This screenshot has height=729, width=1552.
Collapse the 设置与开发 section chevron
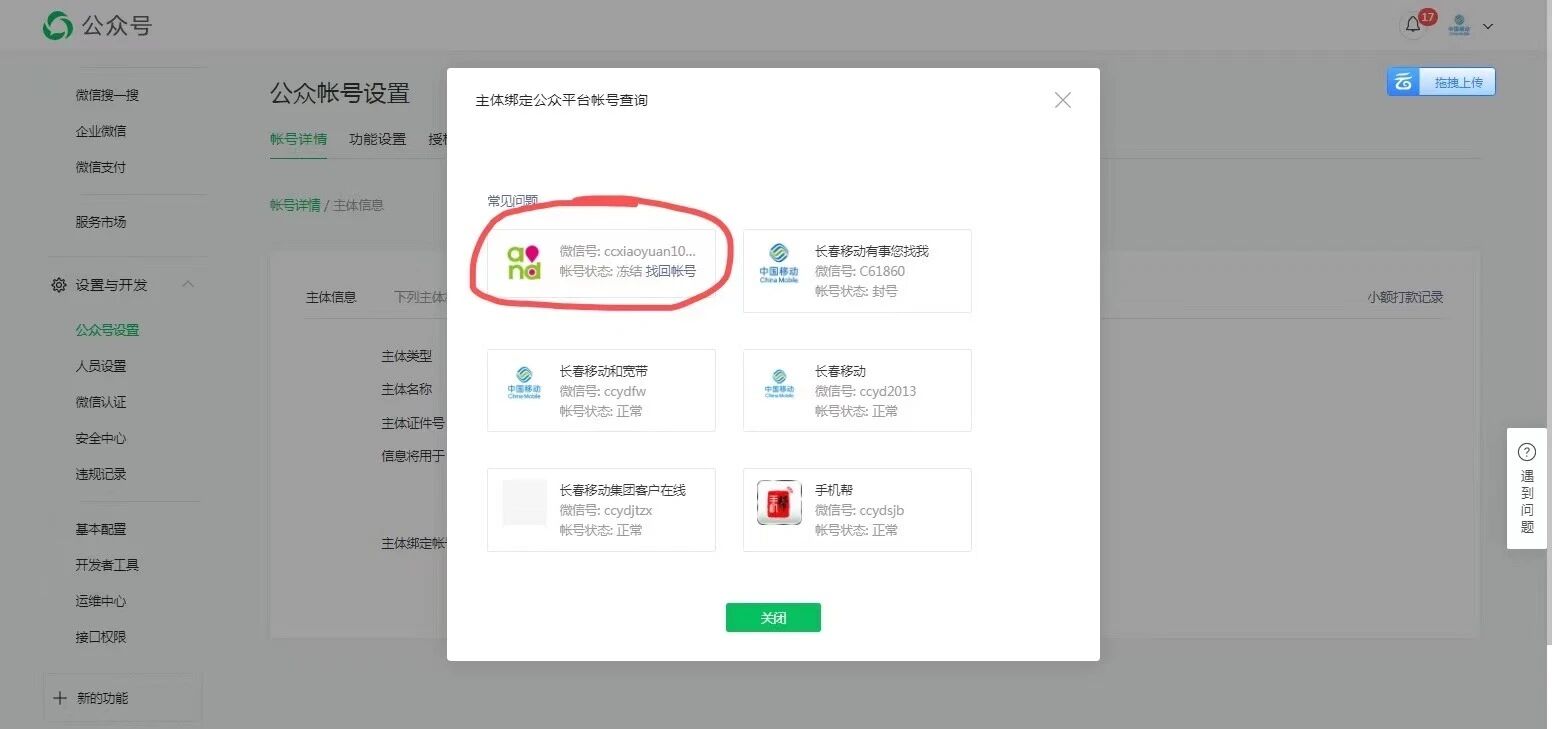(187, 285)
